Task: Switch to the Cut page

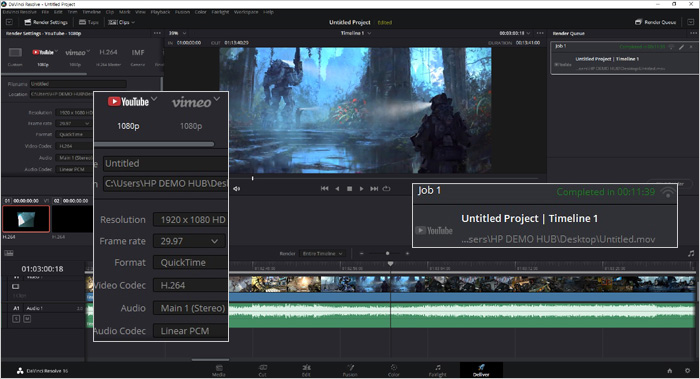Action: (262, 370)
